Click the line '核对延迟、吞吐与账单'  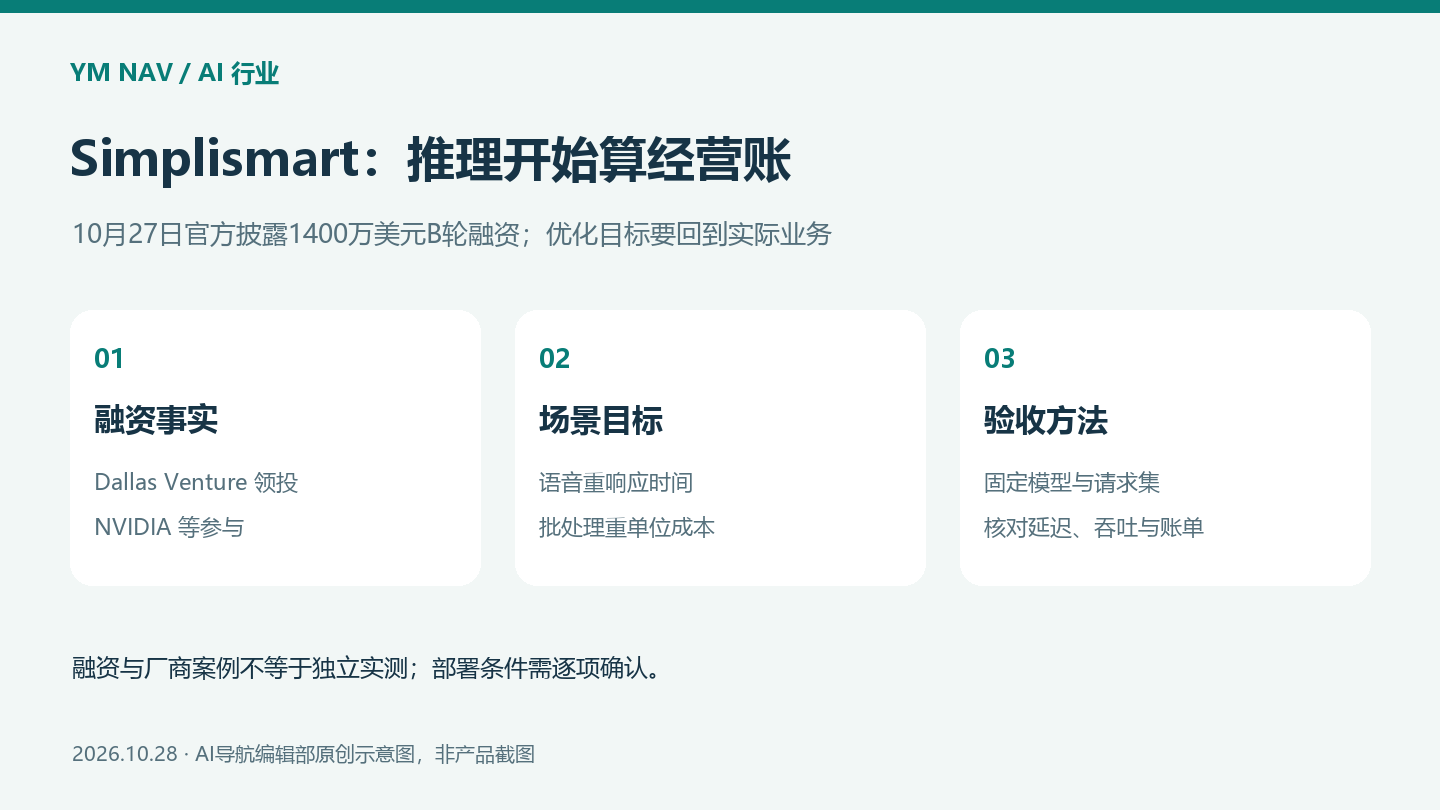point(1094,527)
